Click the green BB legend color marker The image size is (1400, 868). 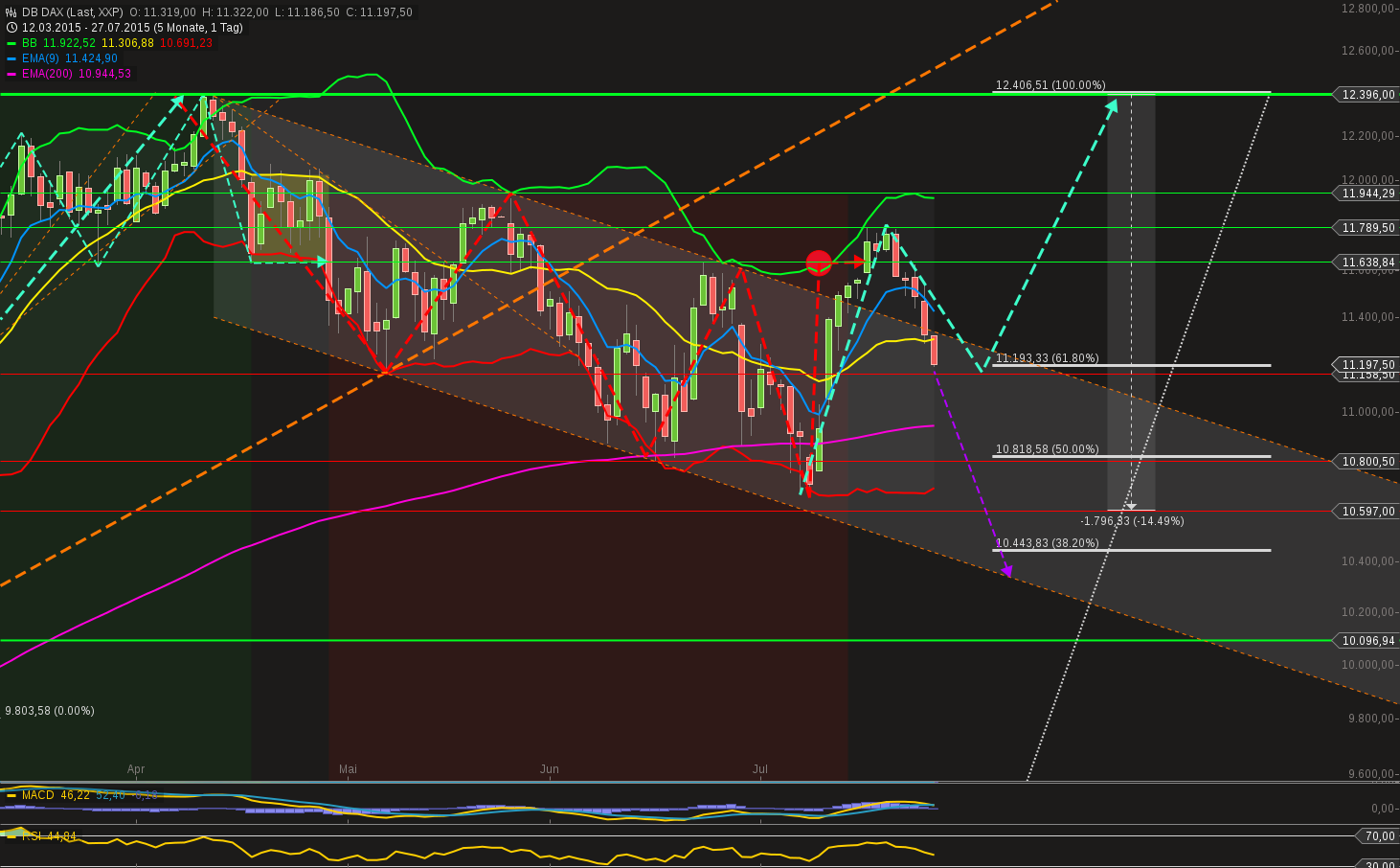tap(11, 43)
